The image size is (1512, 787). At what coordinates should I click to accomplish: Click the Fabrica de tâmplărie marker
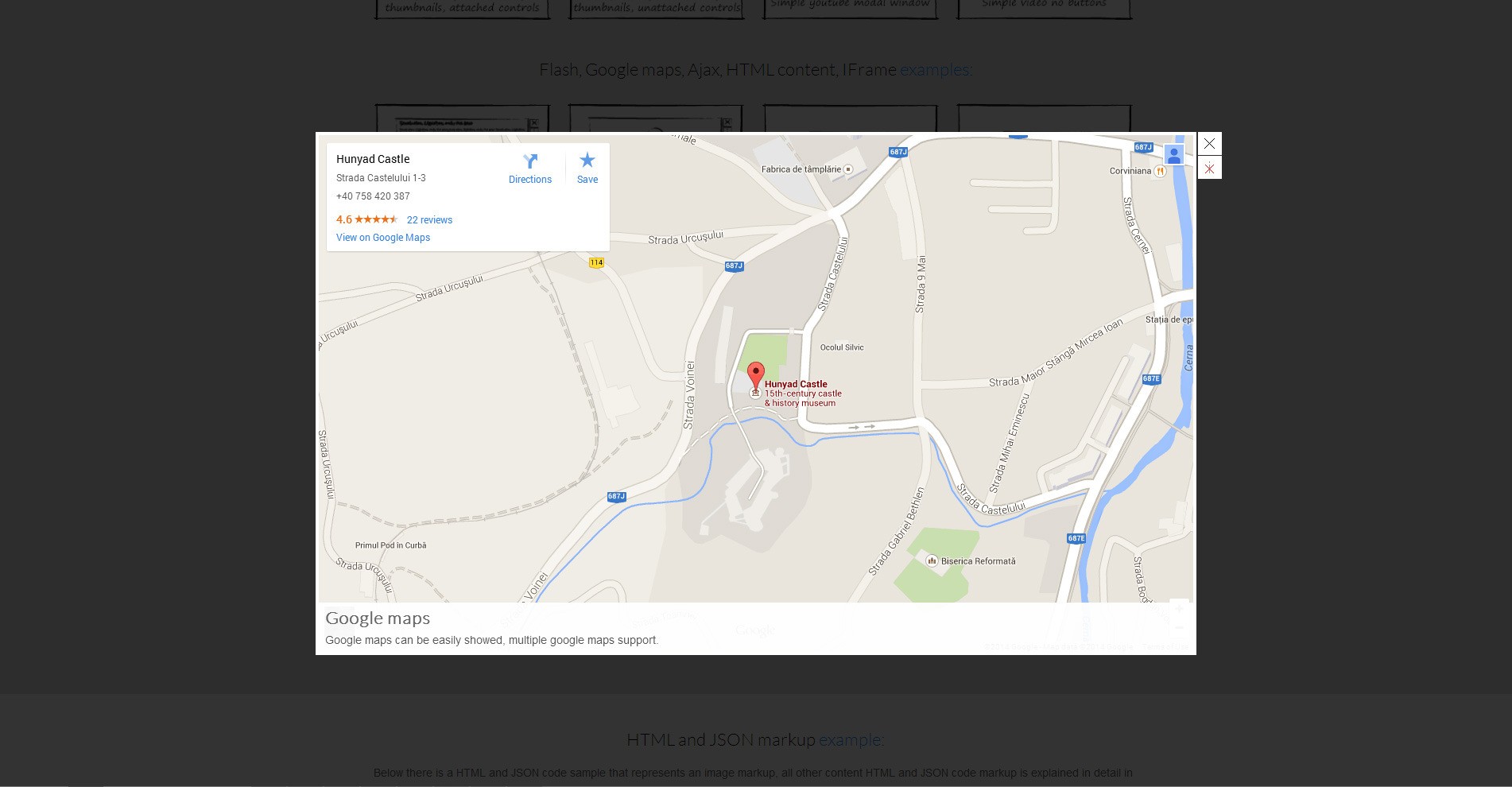[x=848, y=169]
